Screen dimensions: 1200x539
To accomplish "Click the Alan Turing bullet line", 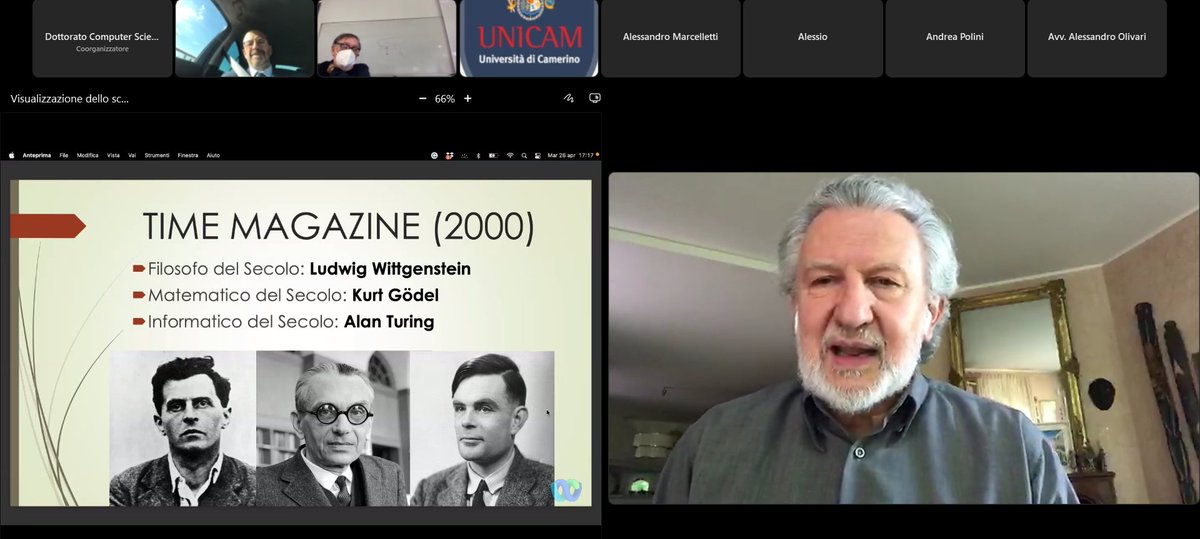I will (x=283, y=323).
